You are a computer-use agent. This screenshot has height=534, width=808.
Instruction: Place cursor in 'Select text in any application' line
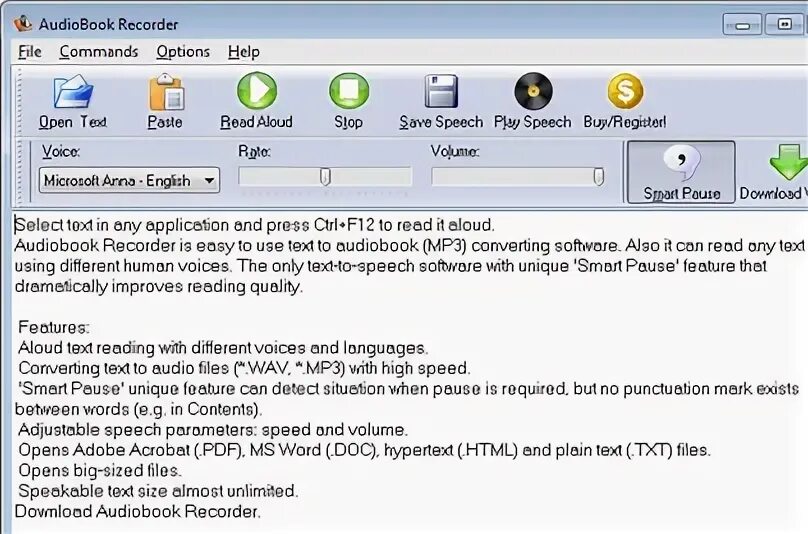click(255, 225)
